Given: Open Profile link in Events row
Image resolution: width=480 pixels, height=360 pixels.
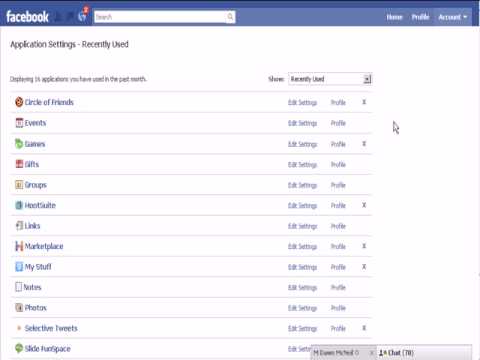Looking at the screenshot, I should tap(338, 123).
